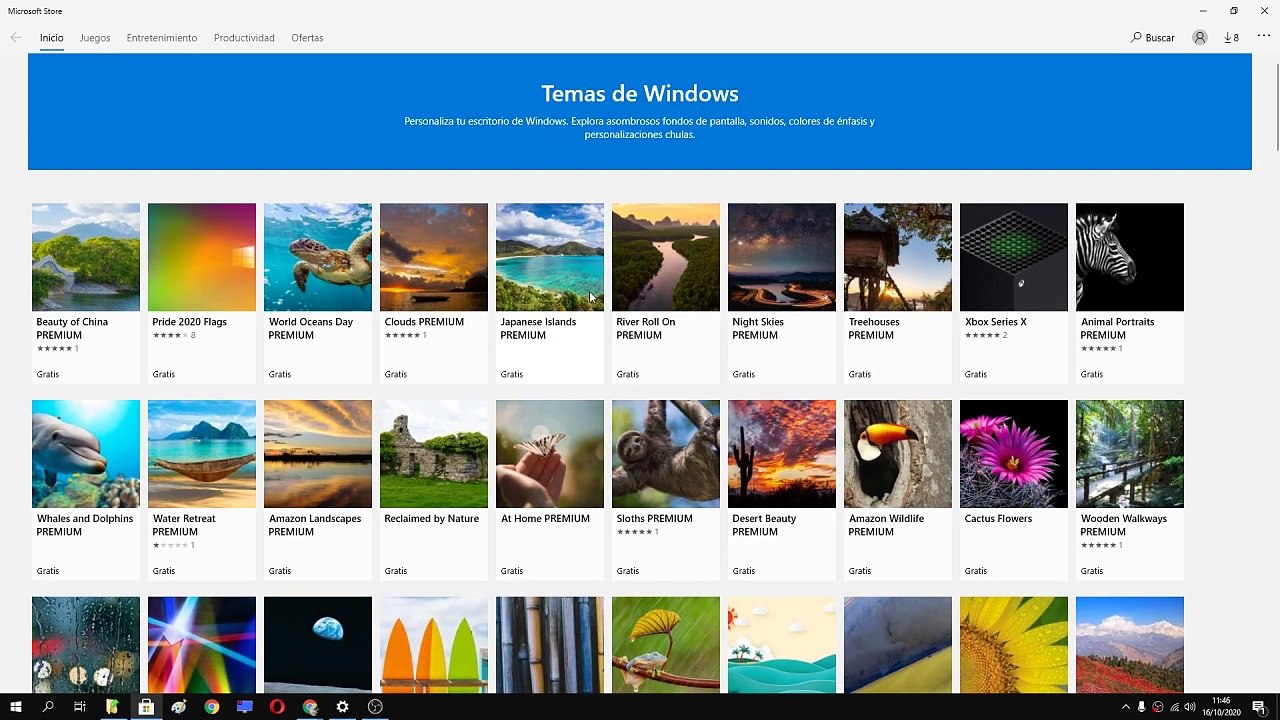Expand the hidden system tray icons chevron
Screen dimensions: 1280x720
click(x=1126, y=707)
